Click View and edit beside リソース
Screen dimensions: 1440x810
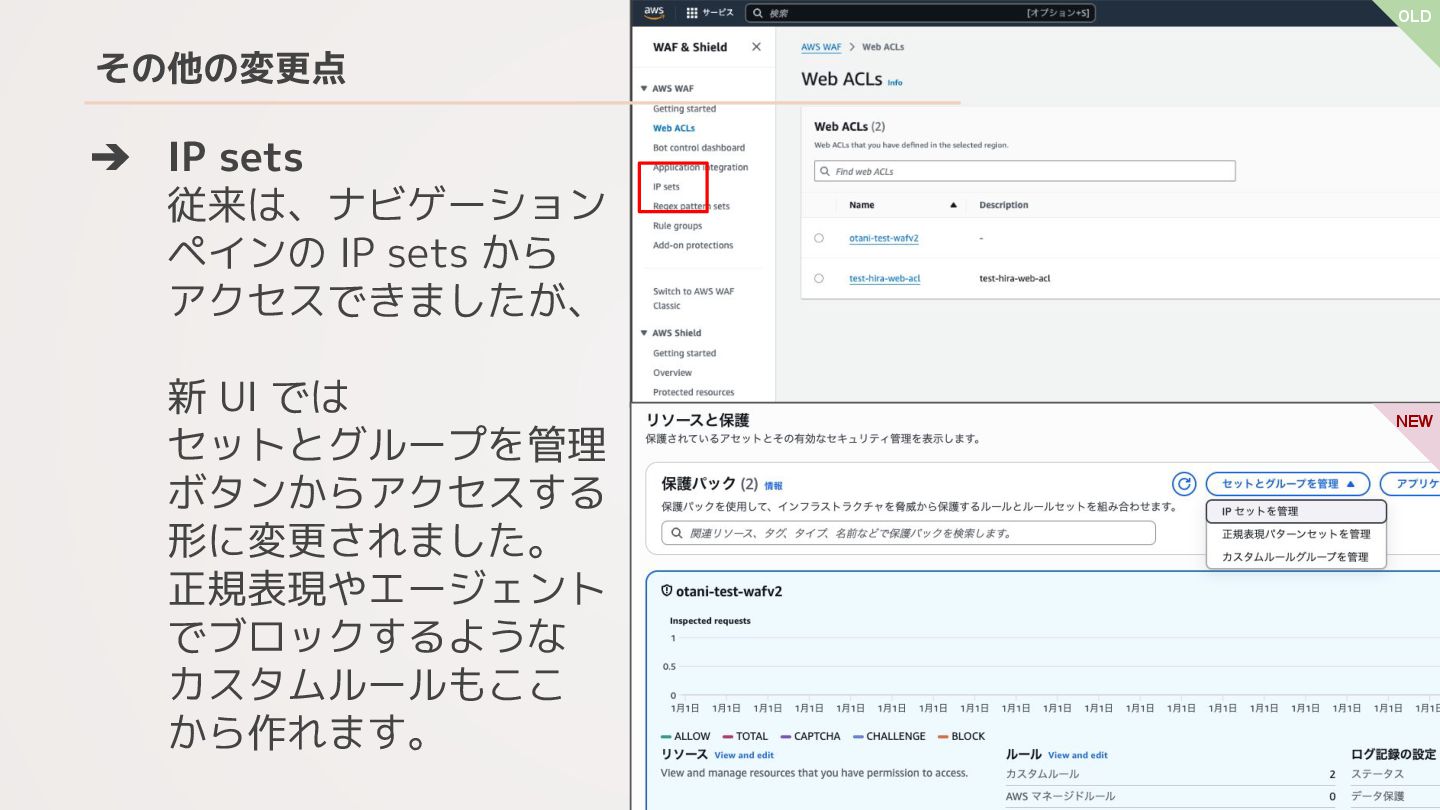[744, 755]
